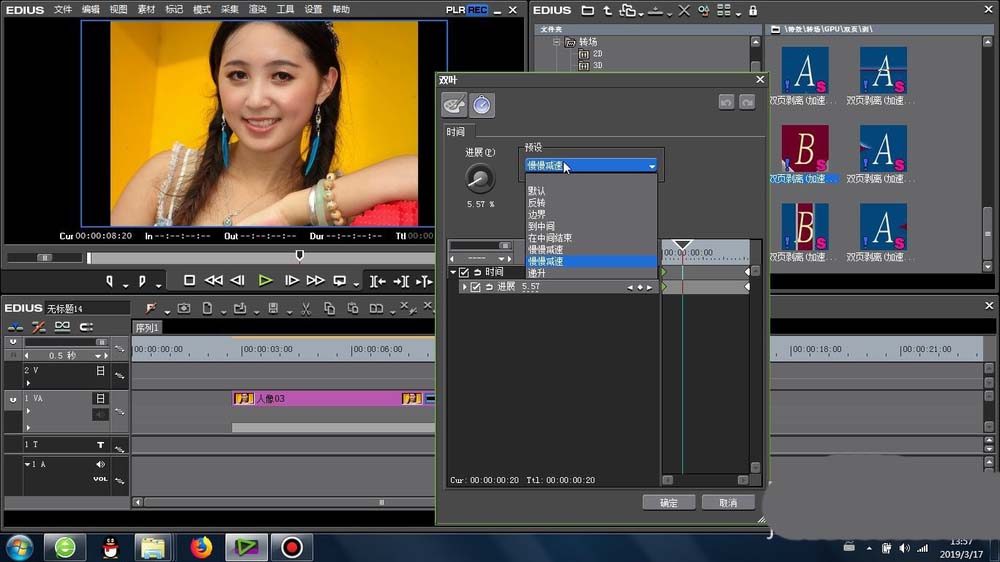Viewport: 1000px width, 562px height.
Task: Click the green Play button in the player
Action: point(265,281)
